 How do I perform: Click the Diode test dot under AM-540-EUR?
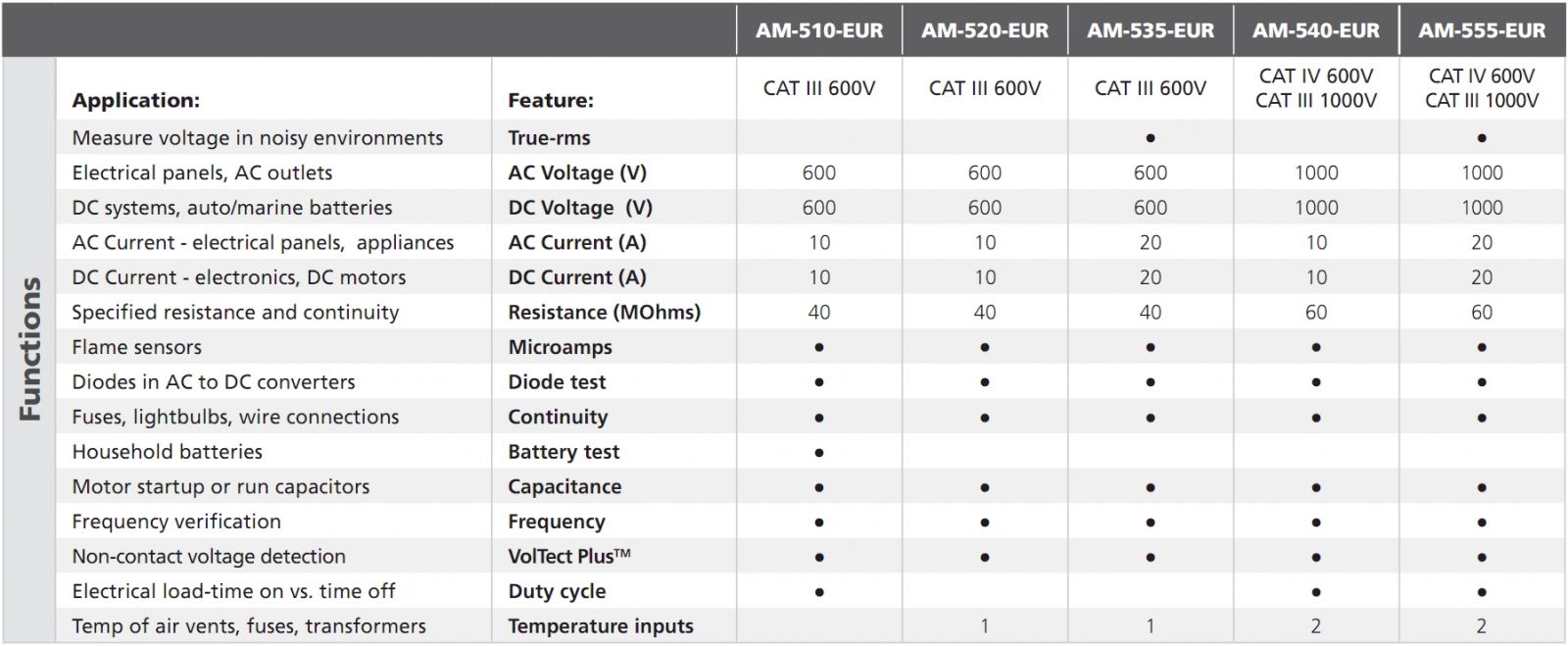point(1316,382)
